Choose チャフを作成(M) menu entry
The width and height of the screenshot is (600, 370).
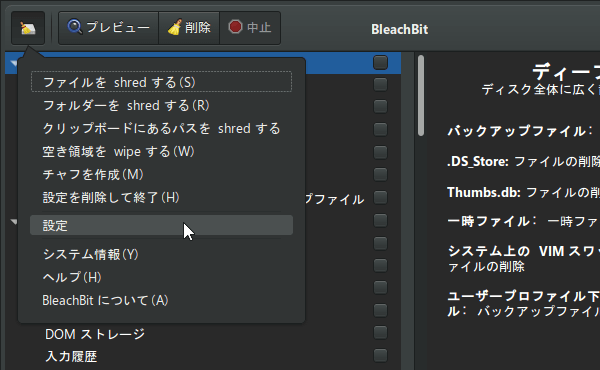161,174
